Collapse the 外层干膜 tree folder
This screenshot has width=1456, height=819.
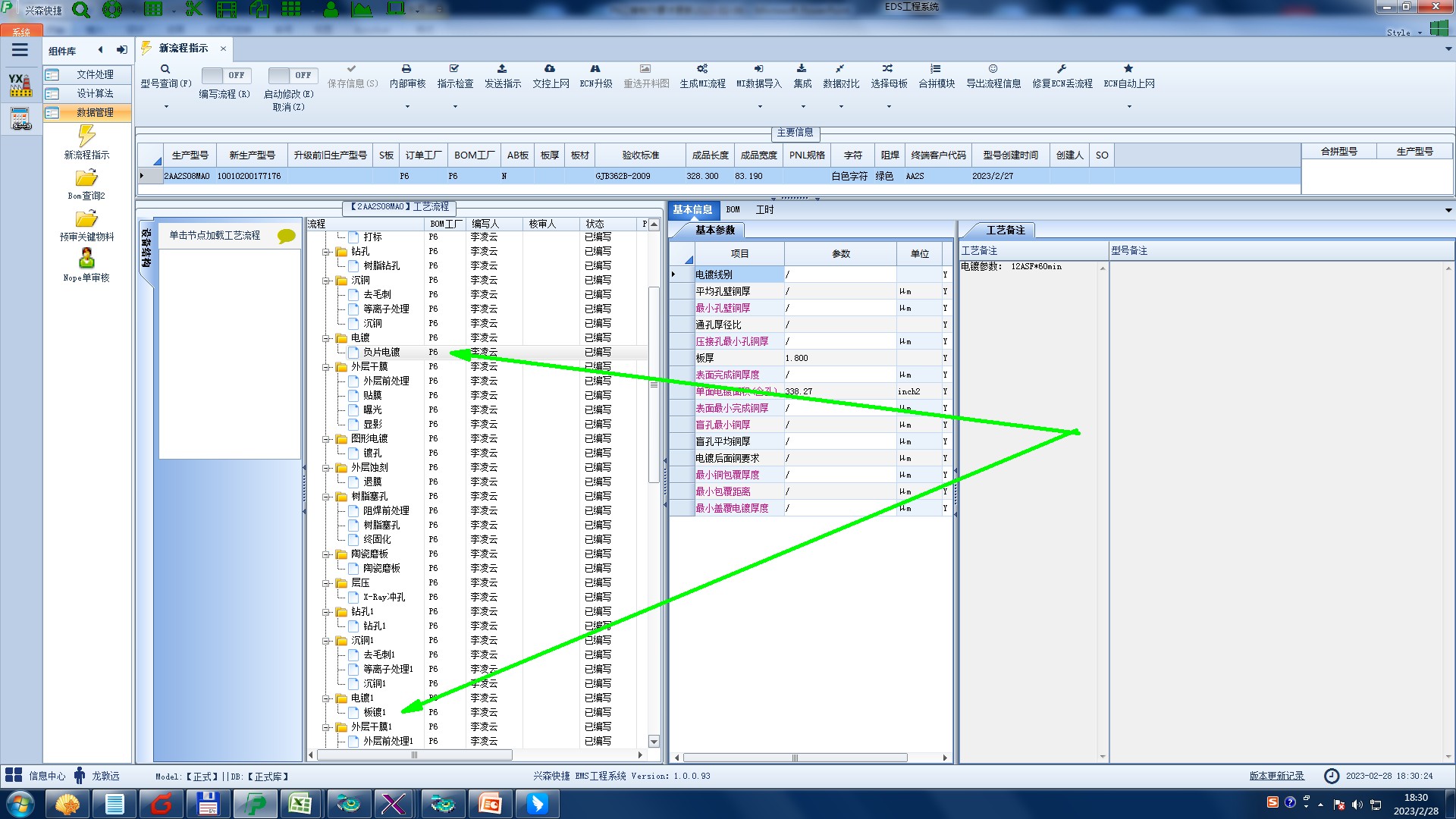point(326,367)
